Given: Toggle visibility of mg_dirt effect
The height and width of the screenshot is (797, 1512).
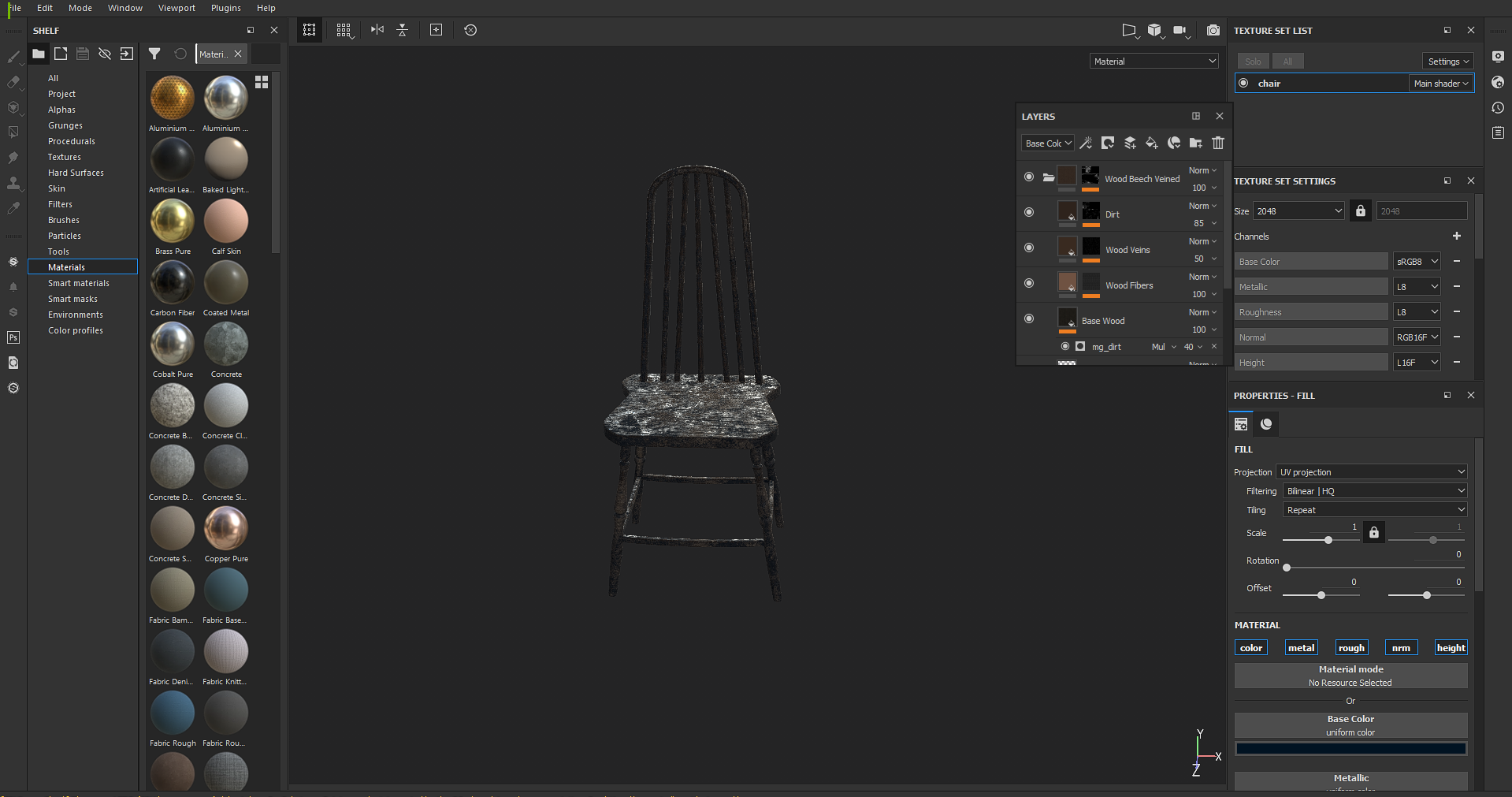Looking at the screenshot, I should [1065, 347].
